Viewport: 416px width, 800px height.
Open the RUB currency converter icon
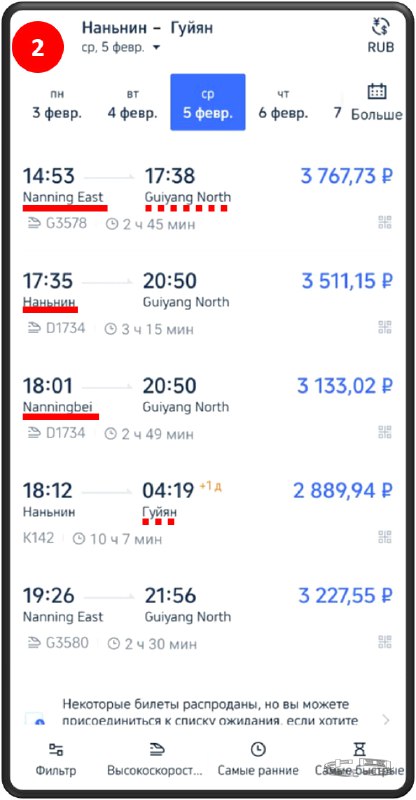tap(380, 27)
